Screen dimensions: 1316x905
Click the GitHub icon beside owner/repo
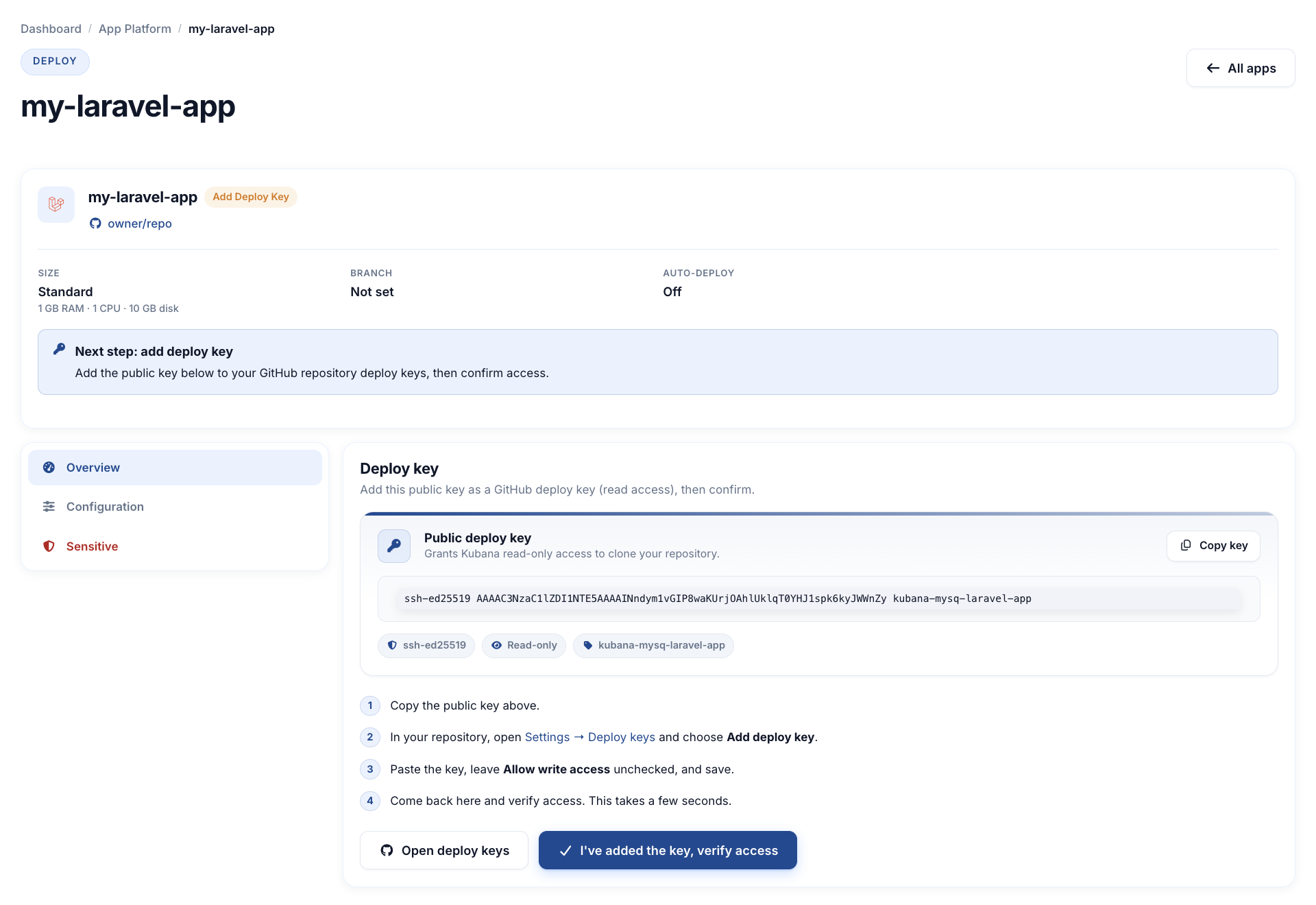[x=95, y=224]
